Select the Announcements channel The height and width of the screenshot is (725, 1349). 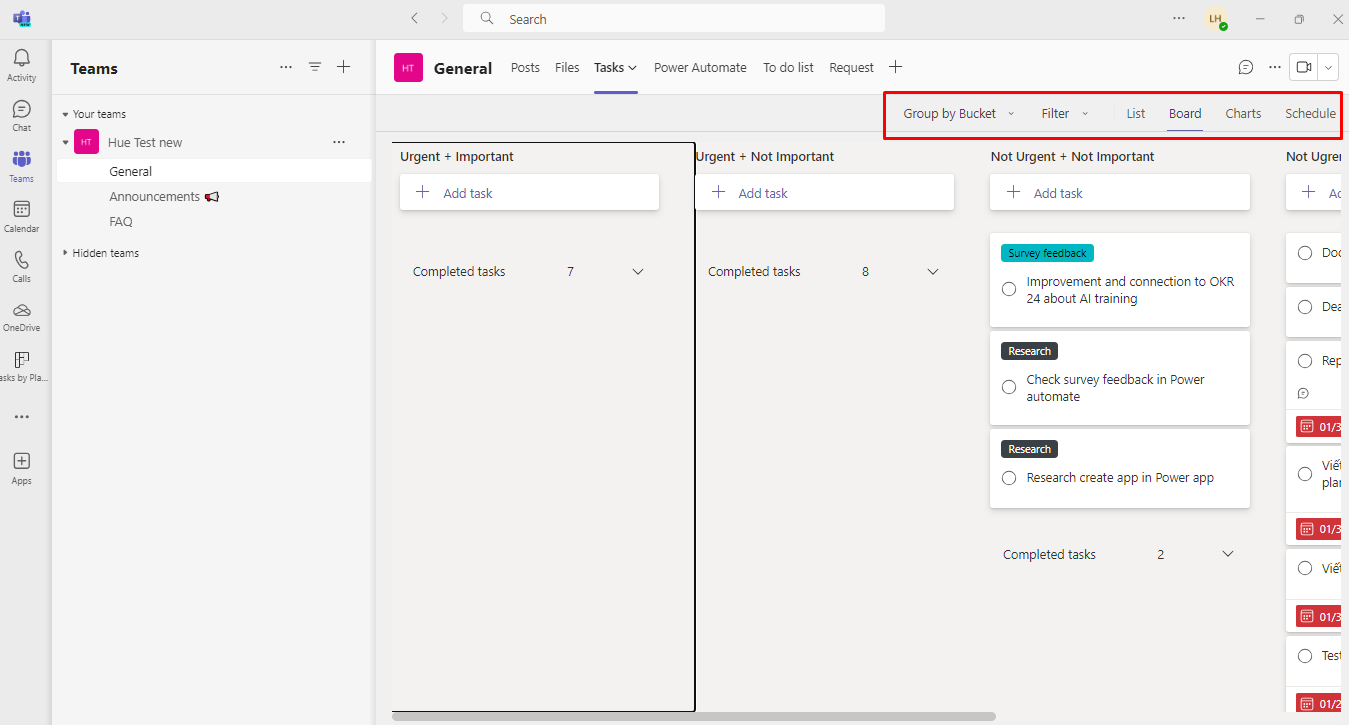tap(155, 197)
